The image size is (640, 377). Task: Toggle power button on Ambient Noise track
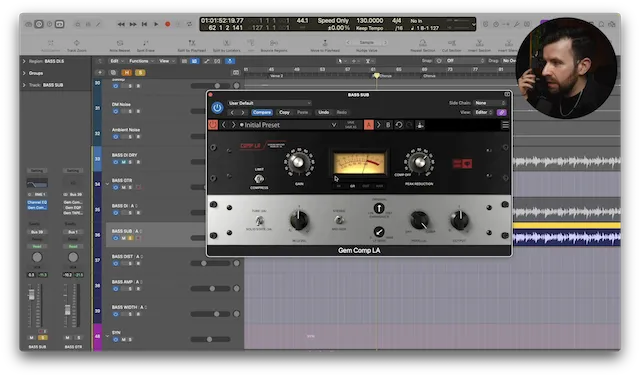(116, 137)
